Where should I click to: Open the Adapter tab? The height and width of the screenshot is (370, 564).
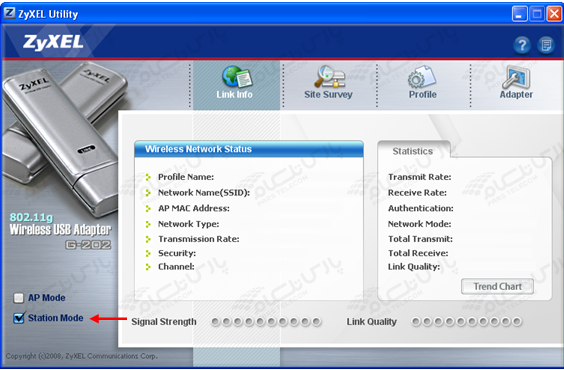point(517,85)
